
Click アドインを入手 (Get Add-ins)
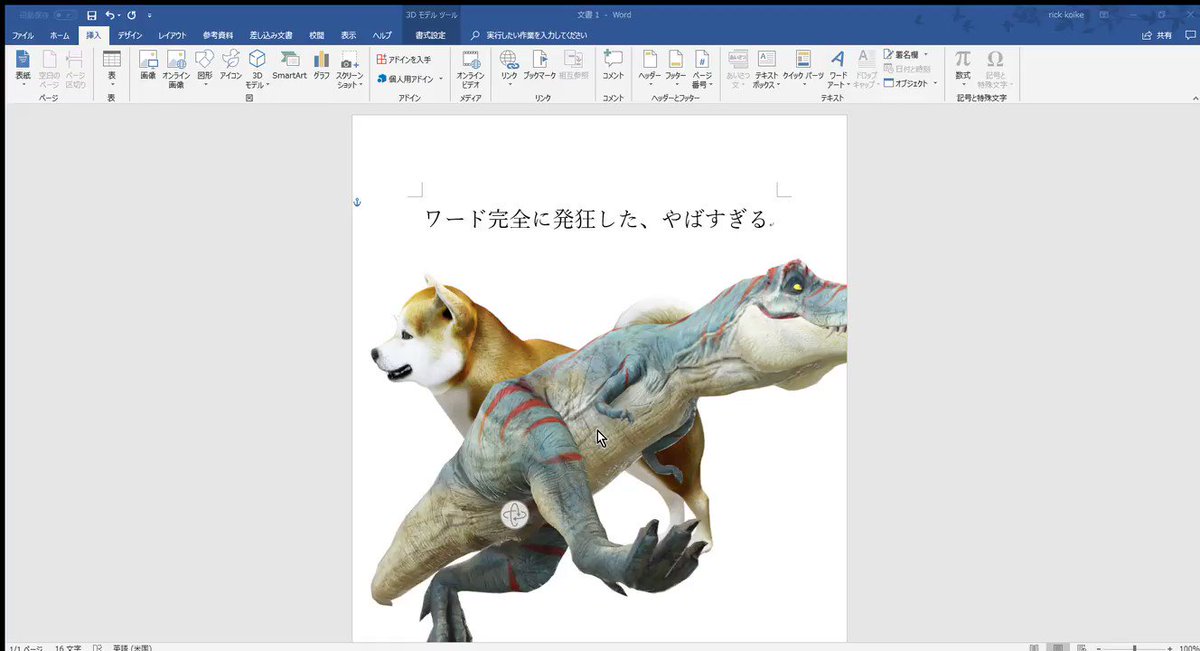point(405,60)
